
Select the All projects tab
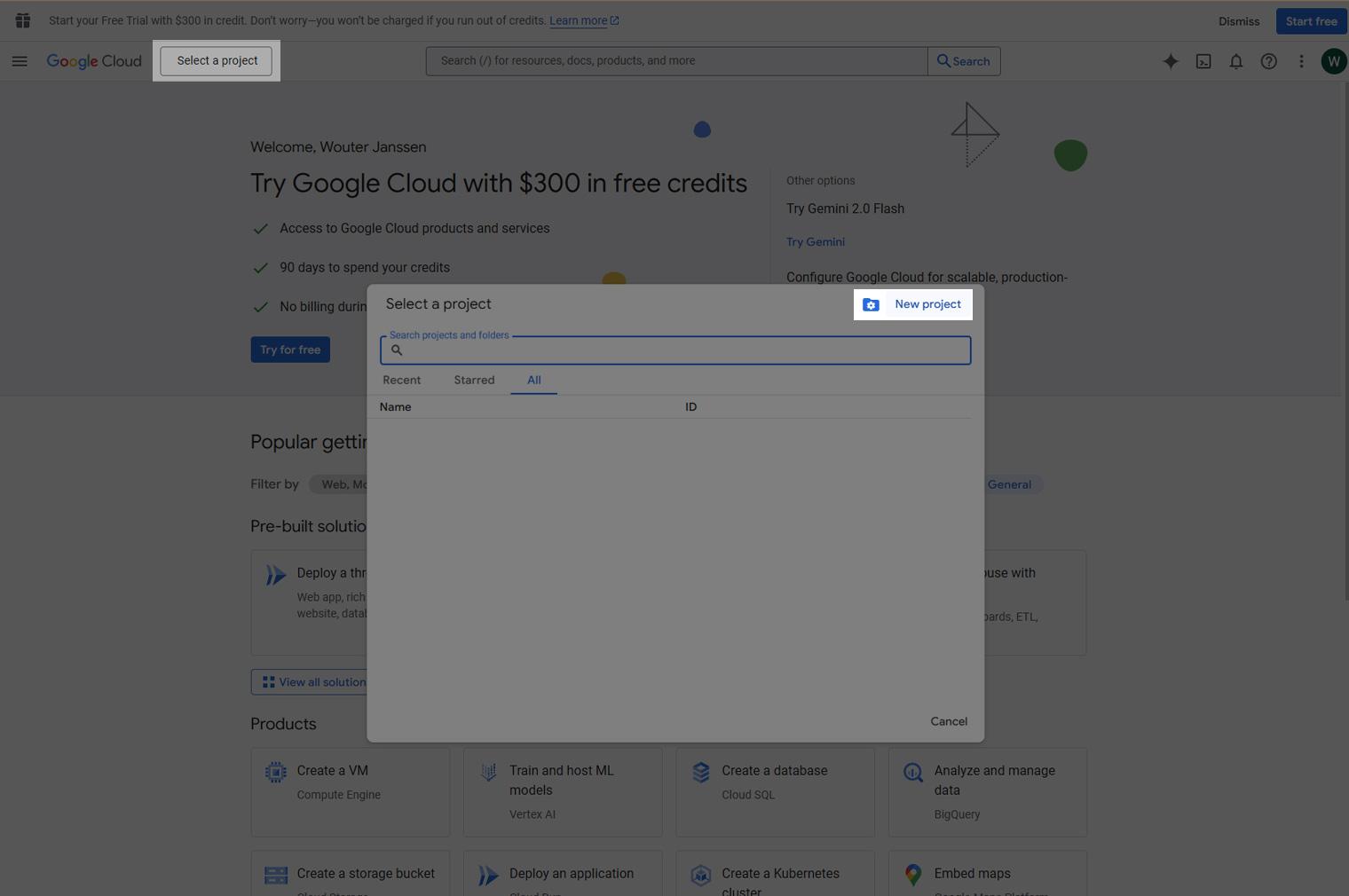[533, 380]
